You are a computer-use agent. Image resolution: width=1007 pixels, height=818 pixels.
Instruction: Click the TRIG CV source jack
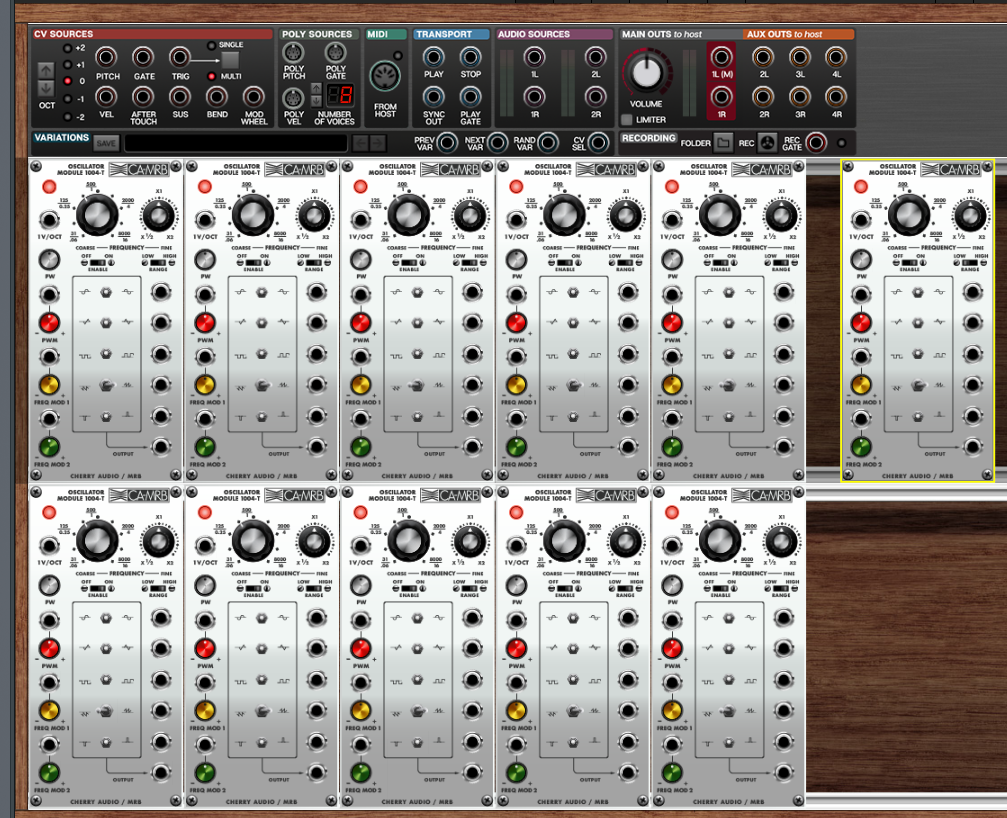pos(180,58)
